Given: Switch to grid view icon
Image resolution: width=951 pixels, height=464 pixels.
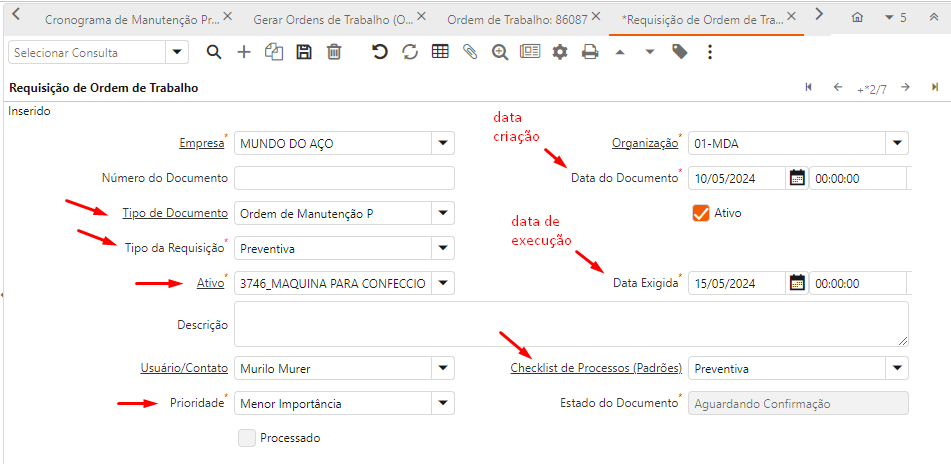Looking at the screenshot, I should [x=440, y=52].
